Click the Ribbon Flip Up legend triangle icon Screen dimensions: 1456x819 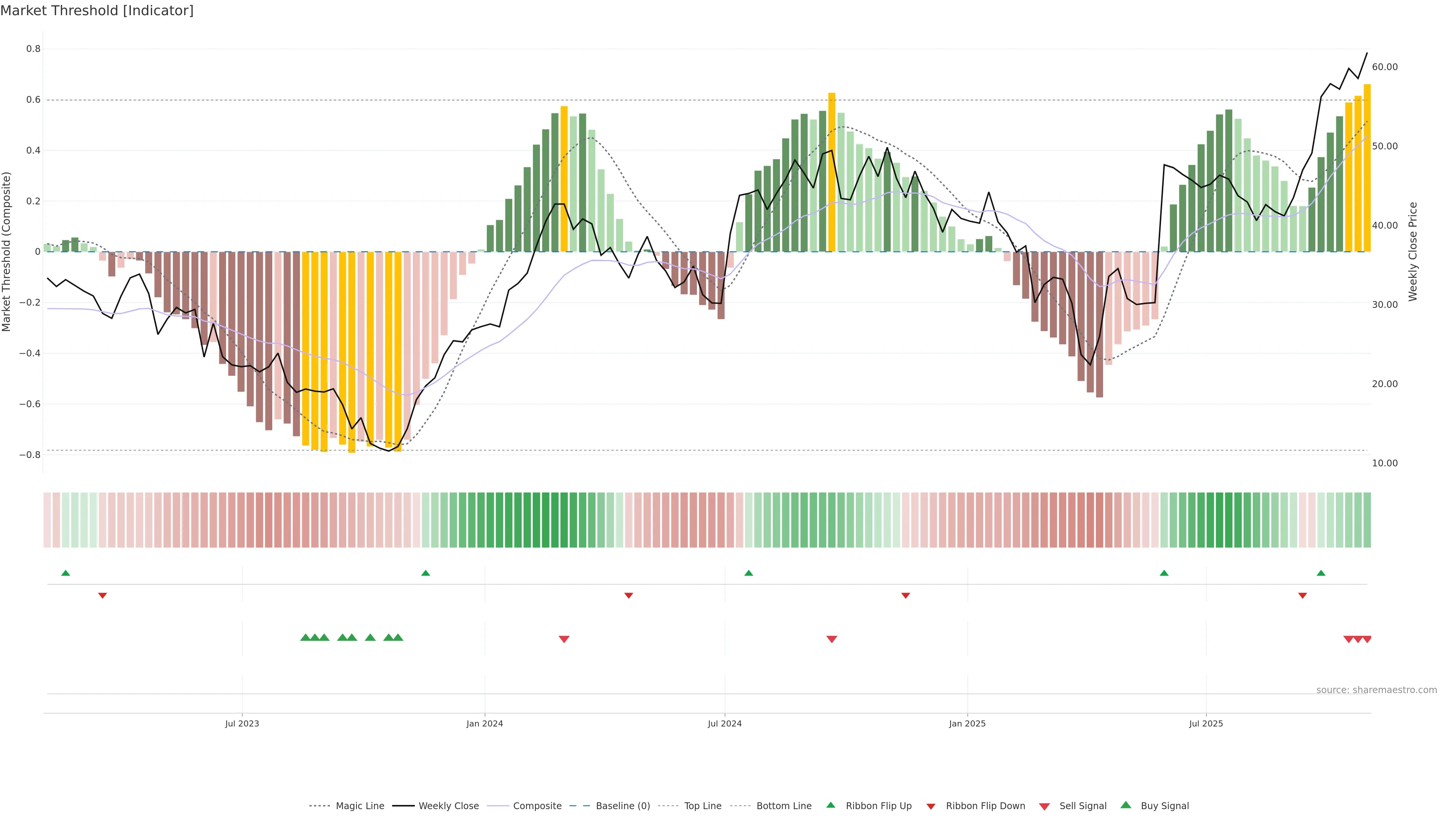pyautogui.click(x=830, y=805)
